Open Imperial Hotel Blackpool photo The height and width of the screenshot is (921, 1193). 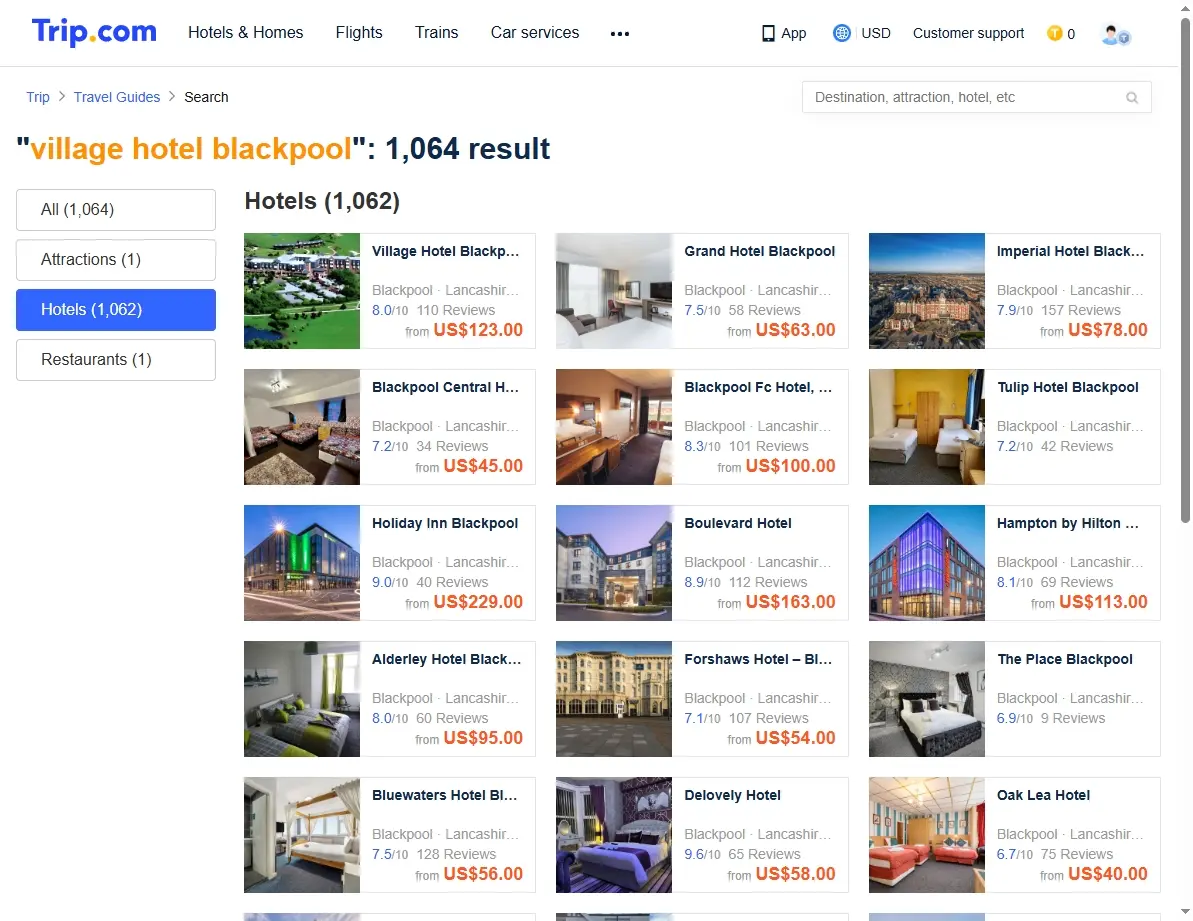(x=927, y=291)
